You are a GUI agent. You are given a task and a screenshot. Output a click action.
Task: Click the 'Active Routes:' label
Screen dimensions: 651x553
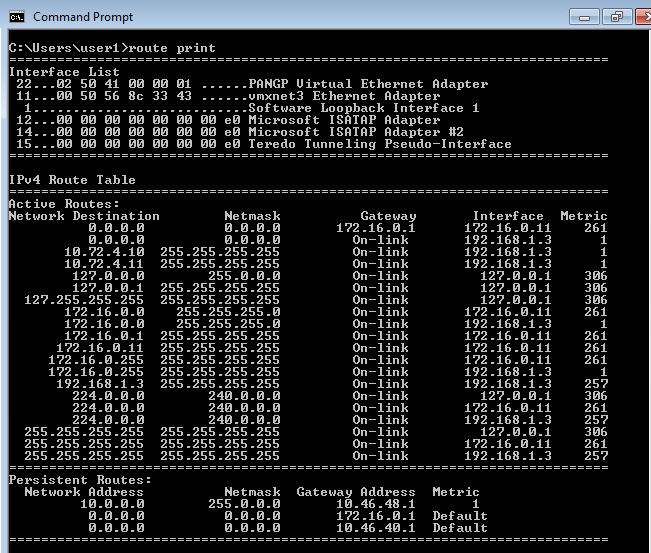tap(64, 204)
